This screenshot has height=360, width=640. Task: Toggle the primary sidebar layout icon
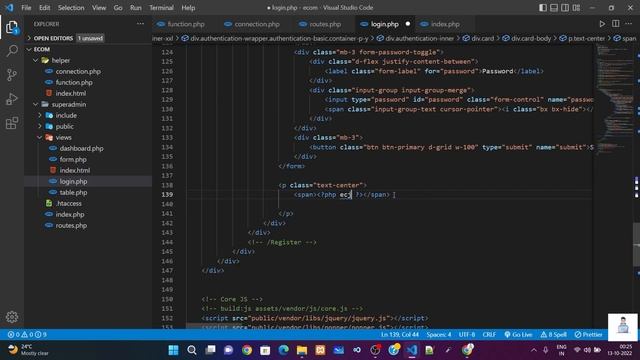pyautogui.click(x=543, y=8)
